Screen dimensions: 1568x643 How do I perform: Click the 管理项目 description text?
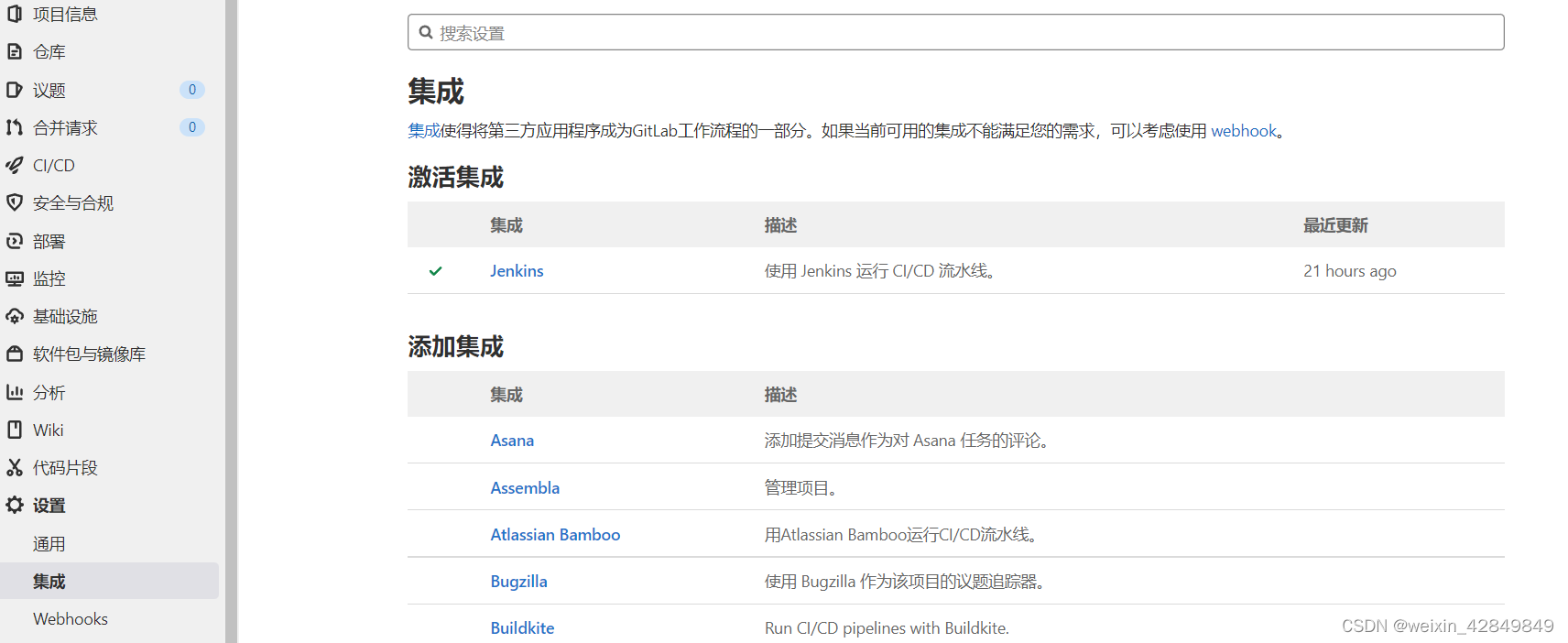(801, 487)
